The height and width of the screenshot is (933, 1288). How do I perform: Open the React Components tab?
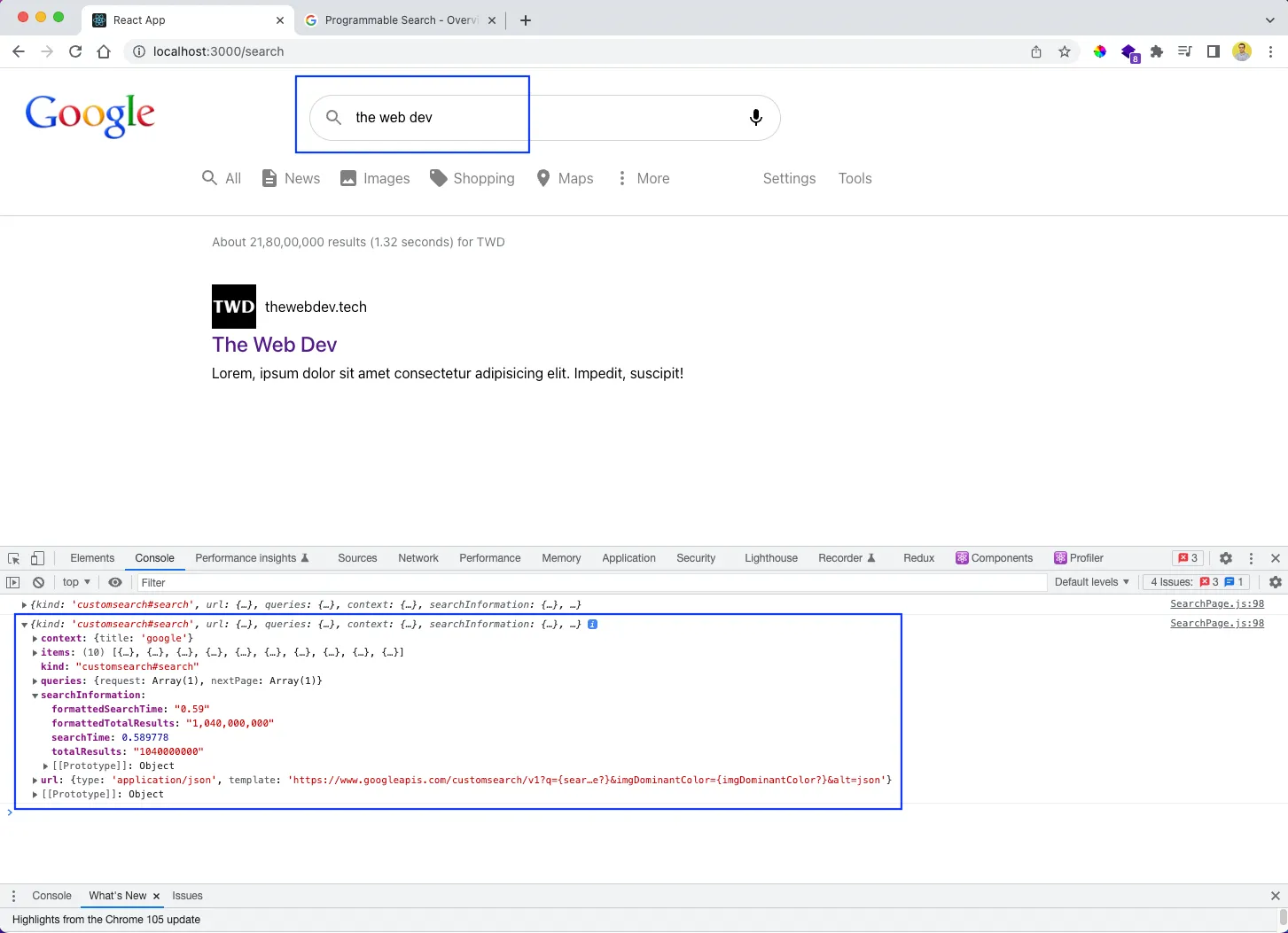[x=995, y=558]
